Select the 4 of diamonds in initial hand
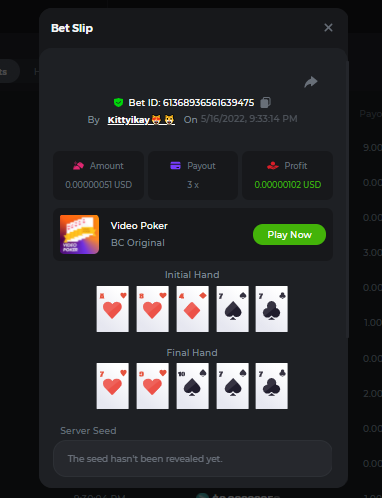Image resolution: width=382 pixels, height=498 pixels. point(192,309)
